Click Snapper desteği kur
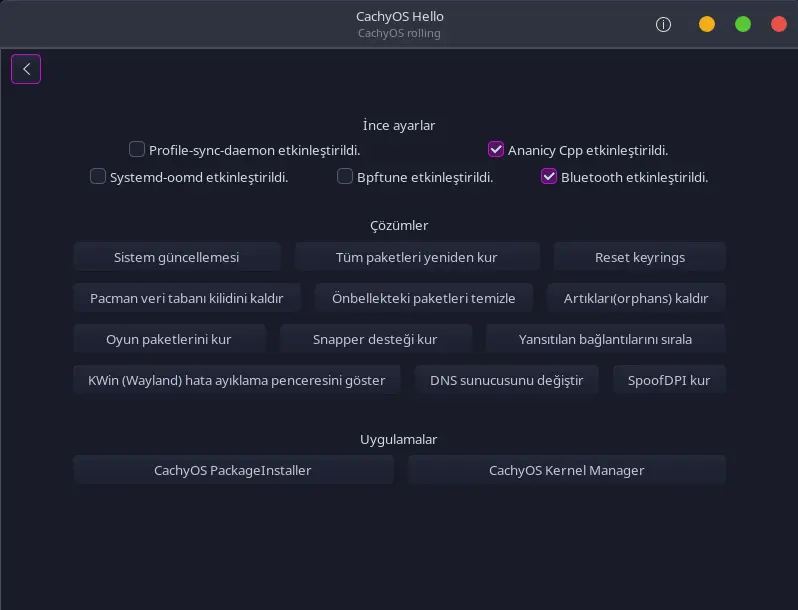Viewport: 798px width, 610px height. 376,339
